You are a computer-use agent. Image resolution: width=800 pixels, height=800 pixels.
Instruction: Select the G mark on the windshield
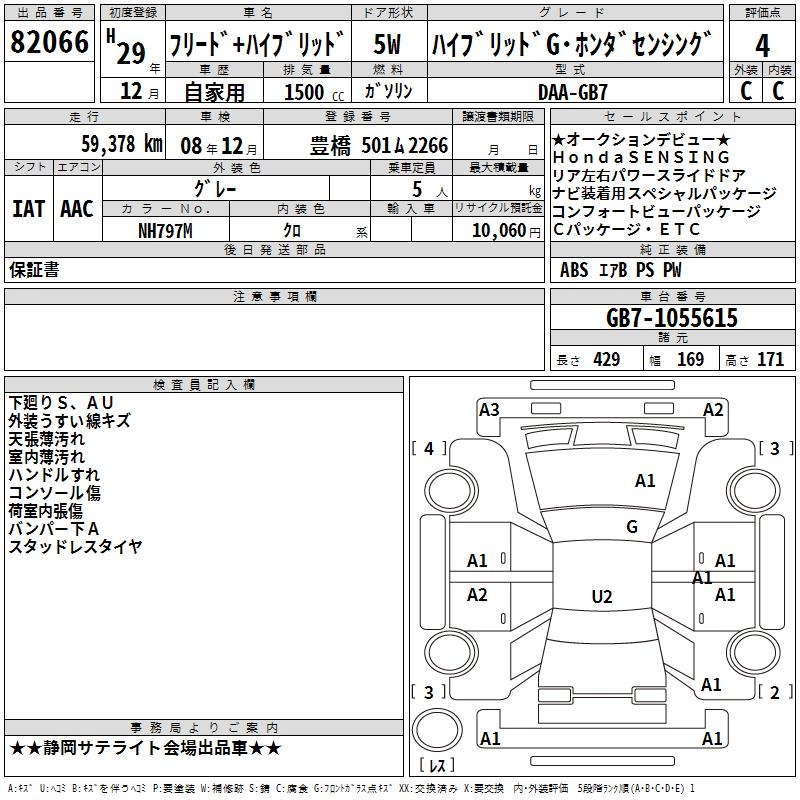point(631,527)
